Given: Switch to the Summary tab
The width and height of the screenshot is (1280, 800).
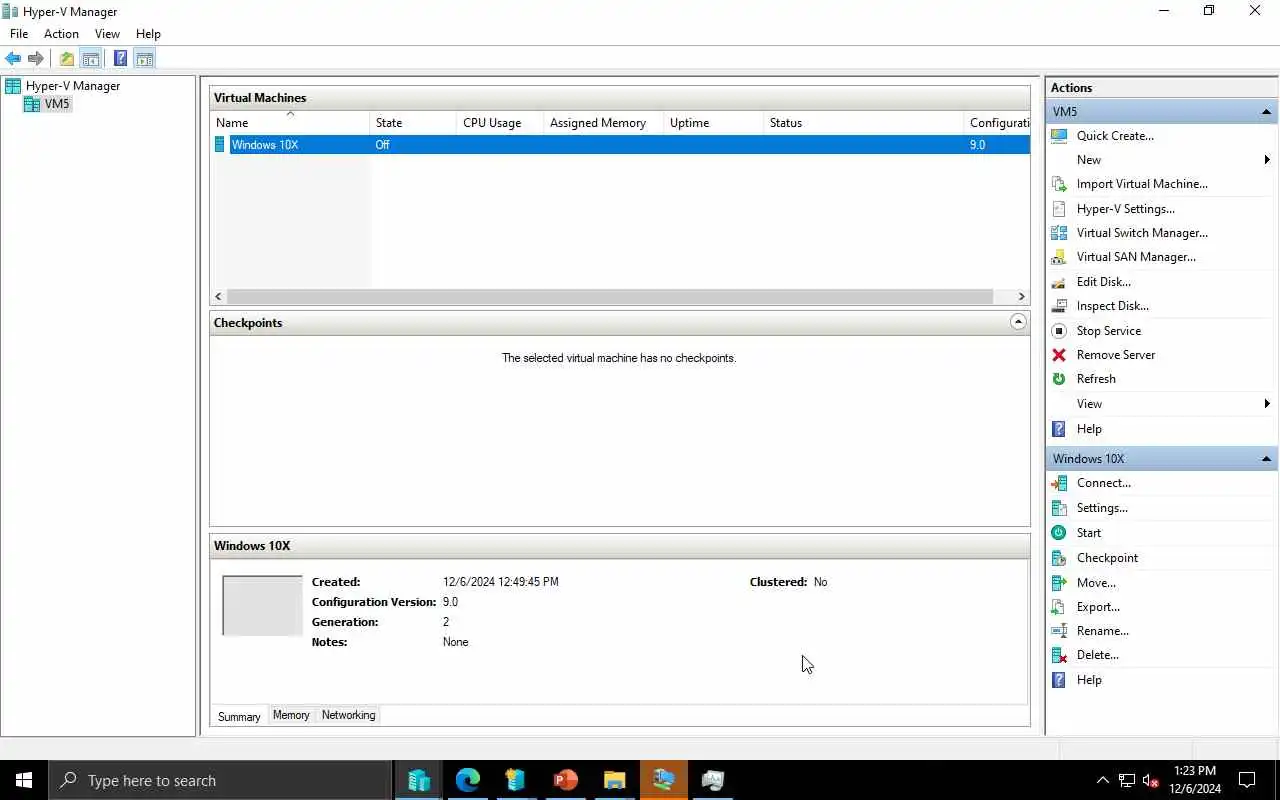Looking at the screenshot, I should [x=239, y=716].
